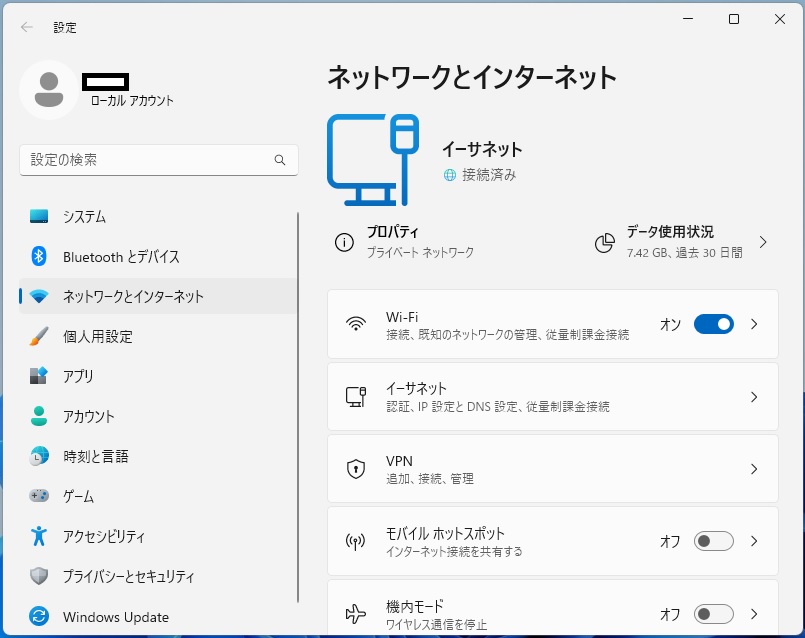This screenshot has width=805, height=638.
Task: Click the アプリ icon in sidebar
Action: (39, 376)
